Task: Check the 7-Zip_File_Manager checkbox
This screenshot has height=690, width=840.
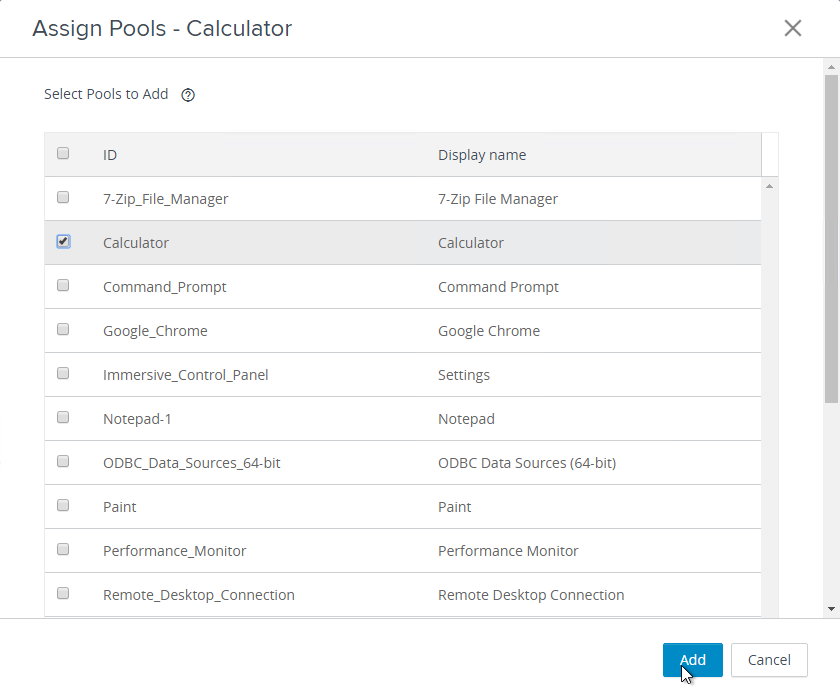Action: [63, 197]
